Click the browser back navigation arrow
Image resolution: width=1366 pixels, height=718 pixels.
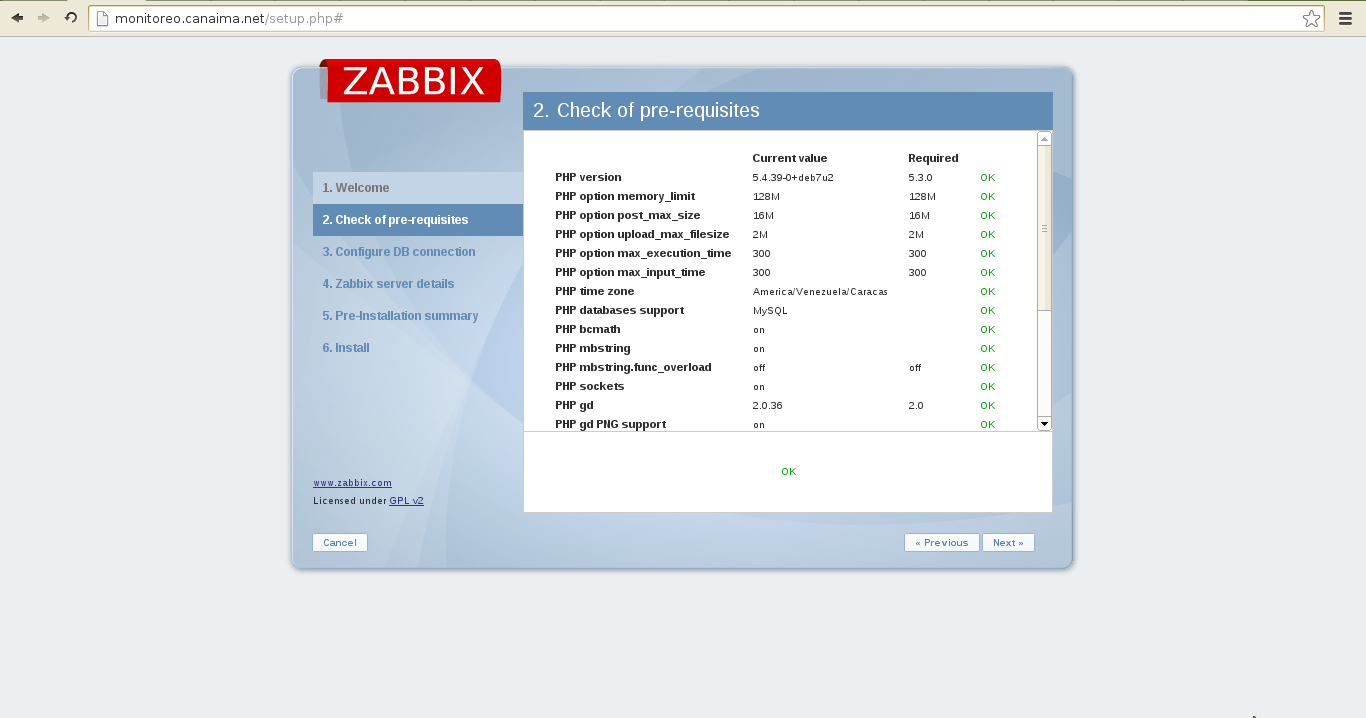point(15,17)
